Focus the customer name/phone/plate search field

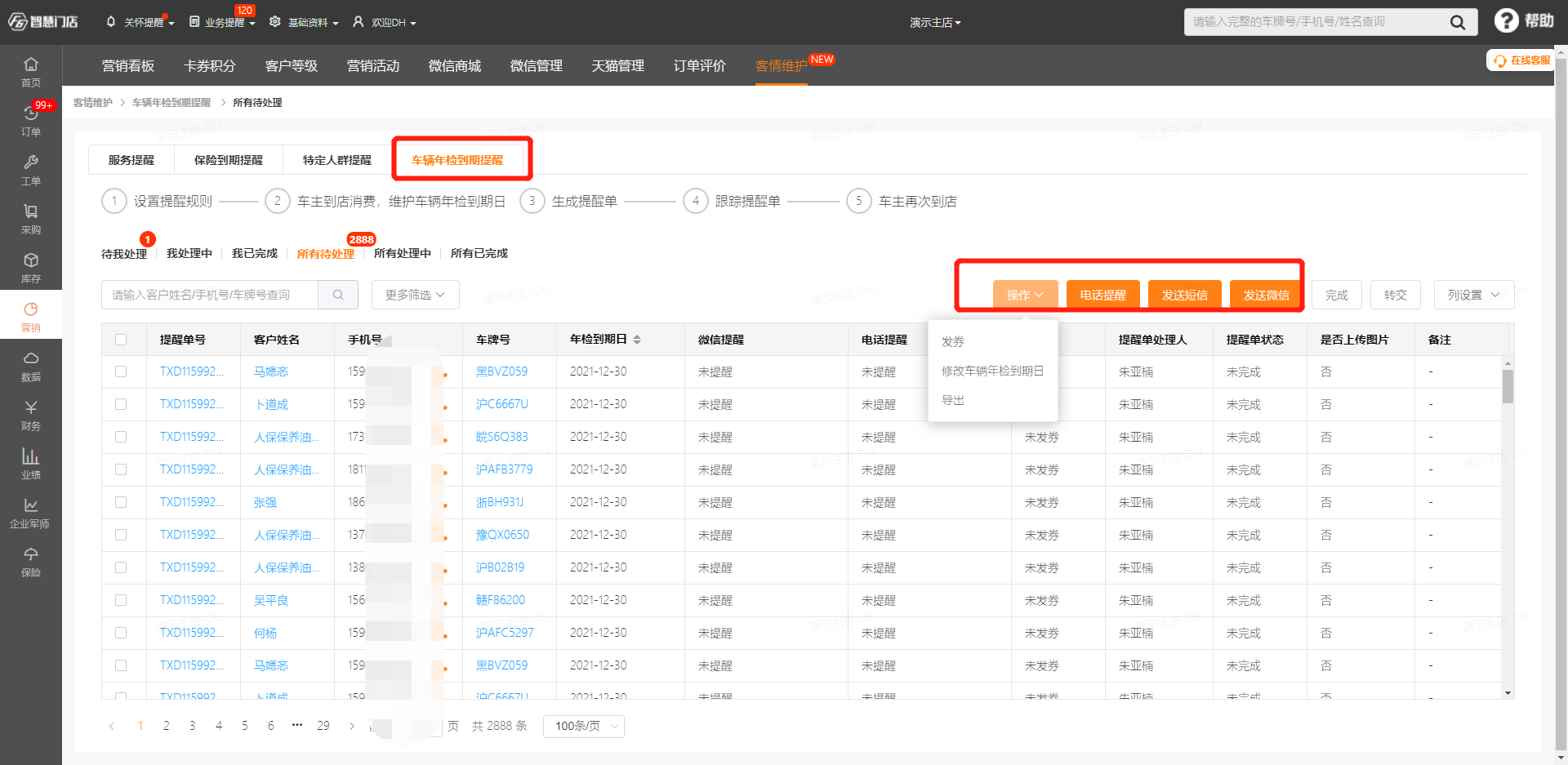pyautogui.click(x=210, y=295)
